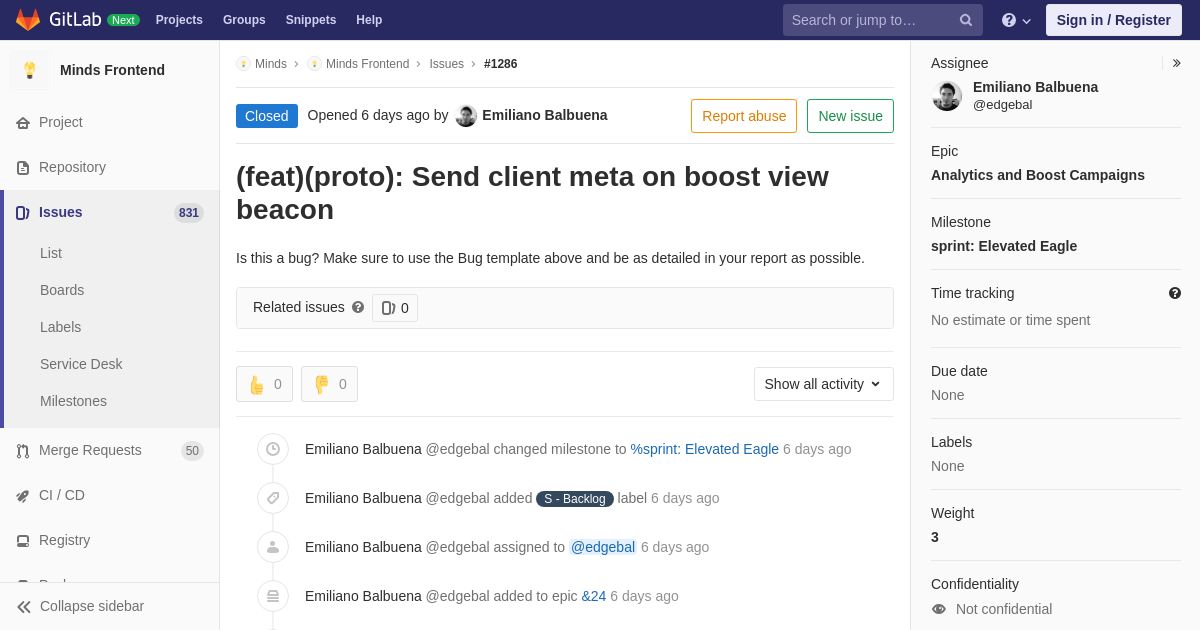
Task: Click the Time tracking help icon
Action: pos(1175,293)
